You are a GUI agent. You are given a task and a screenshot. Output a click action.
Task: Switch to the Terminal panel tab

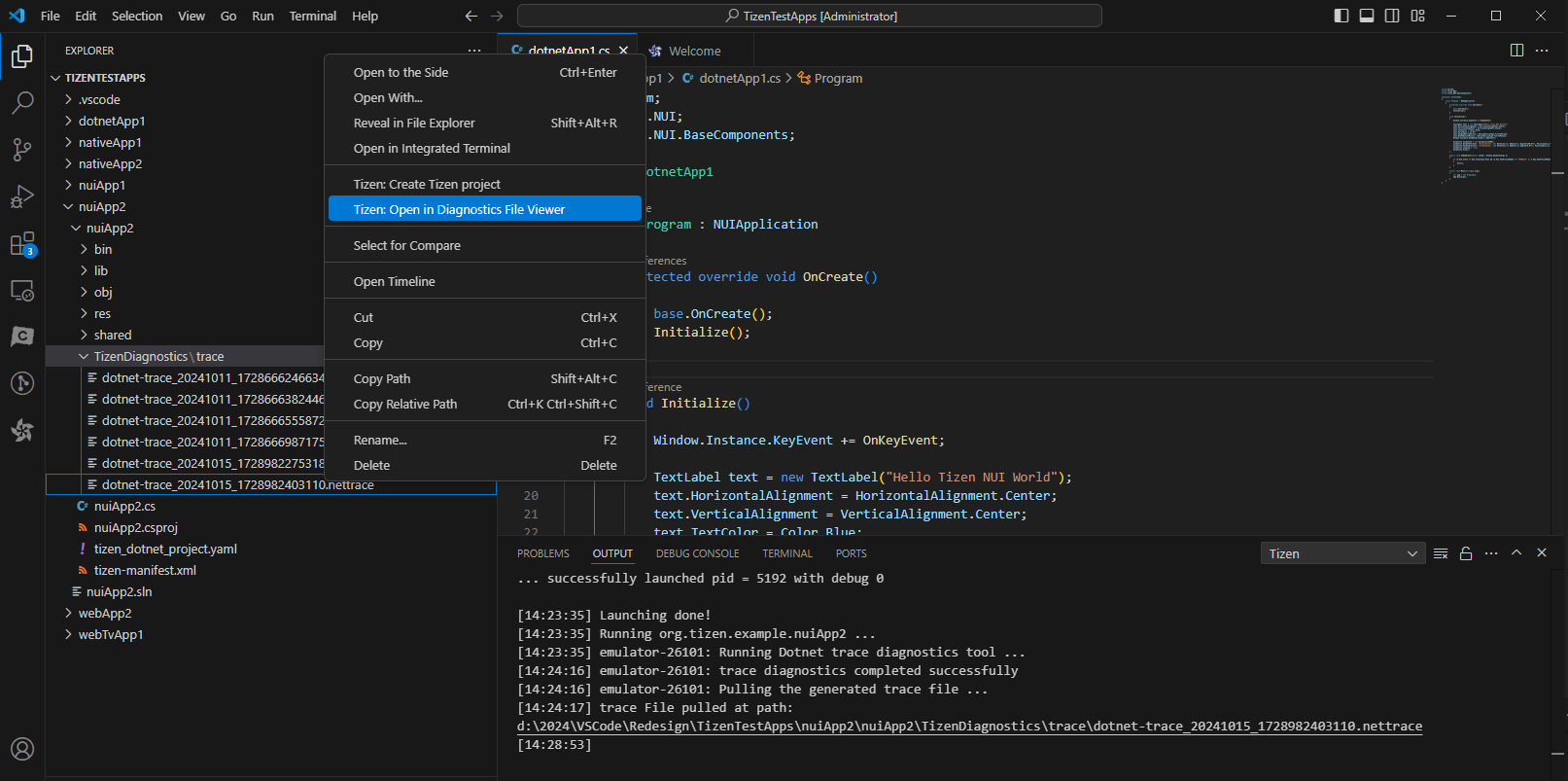click(786, 553)
